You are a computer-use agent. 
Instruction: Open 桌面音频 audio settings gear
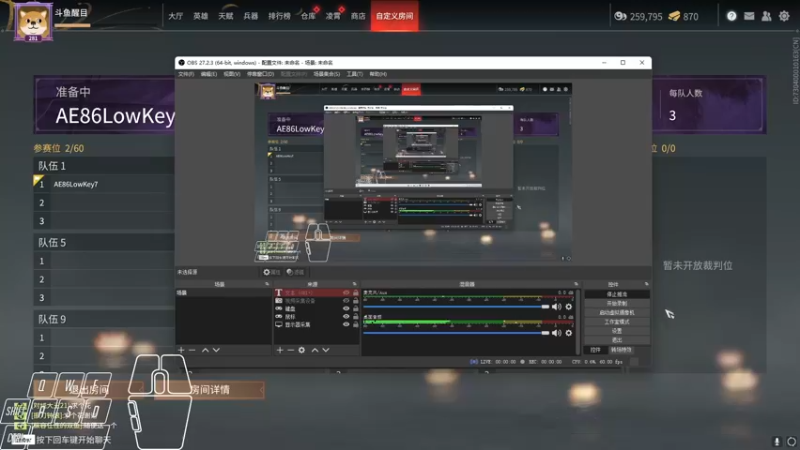(x=569, y=333)
